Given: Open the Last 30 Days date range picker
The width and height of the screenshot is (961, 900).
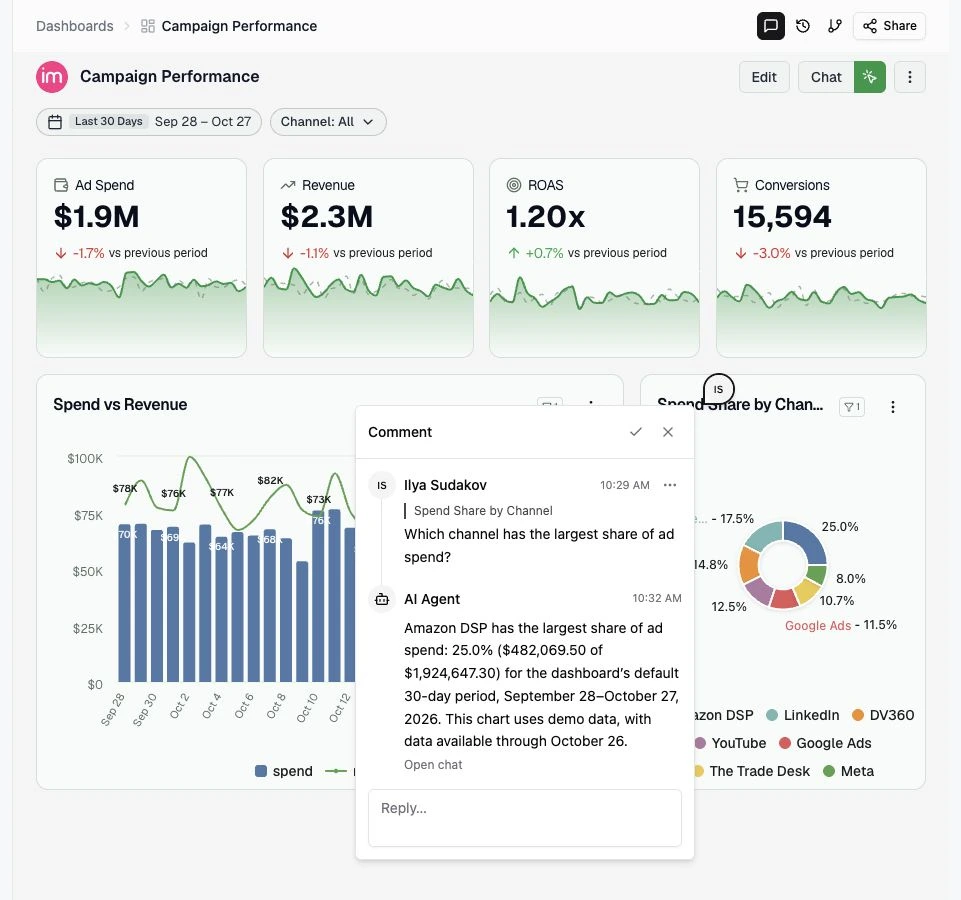Looking at the screenshot, I should 149,121.
